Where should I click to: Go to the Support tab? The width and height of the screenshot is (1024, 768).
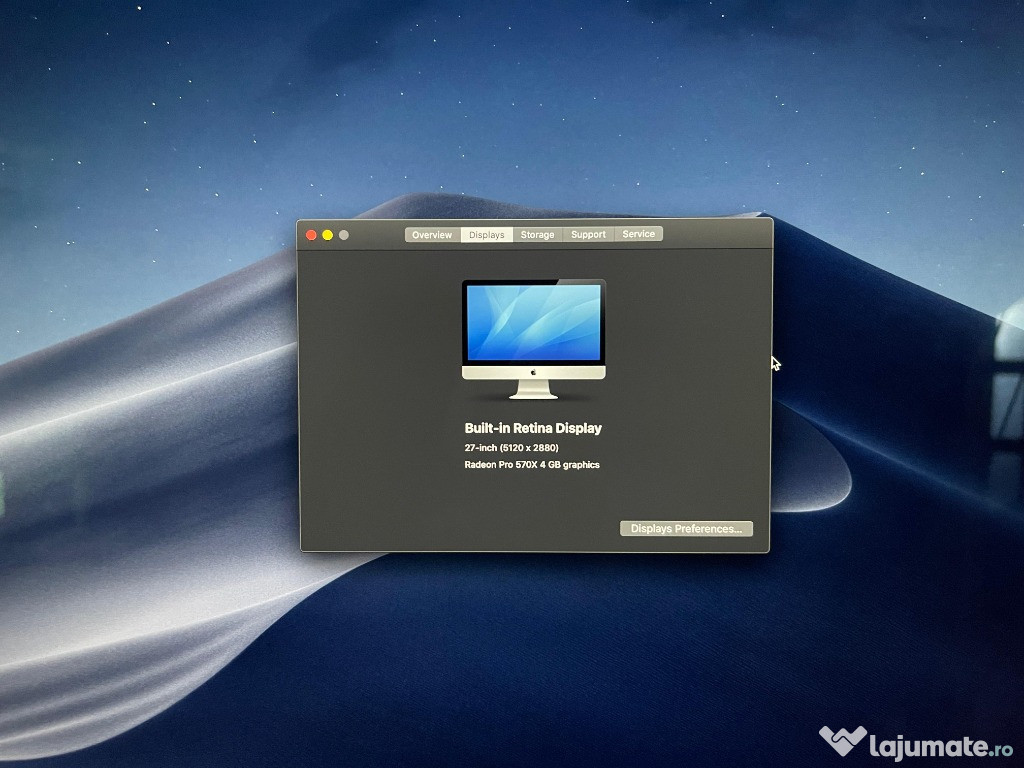(x=588, y=234)
